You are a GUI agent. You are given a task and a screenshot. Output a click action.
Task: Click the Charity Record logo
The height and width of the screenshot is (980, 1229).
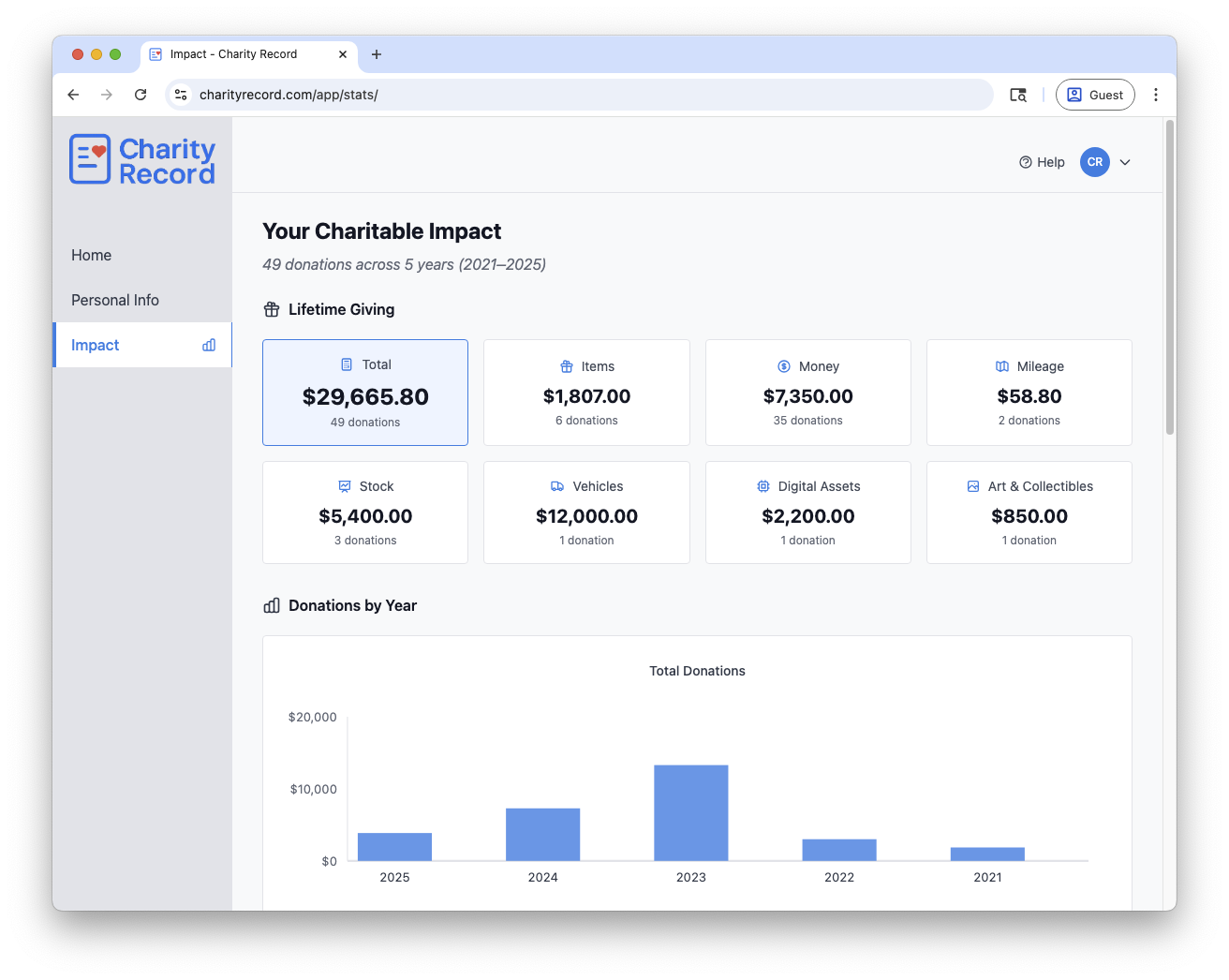click(x=142, y=159)
